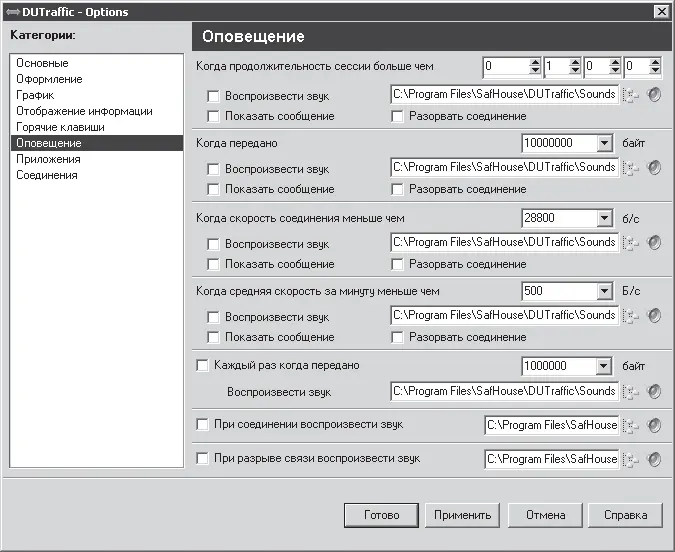Check 'Воспроизвести звук' for connection speed alert
This screenshot has width=675, height=552.
pos(213,244)
